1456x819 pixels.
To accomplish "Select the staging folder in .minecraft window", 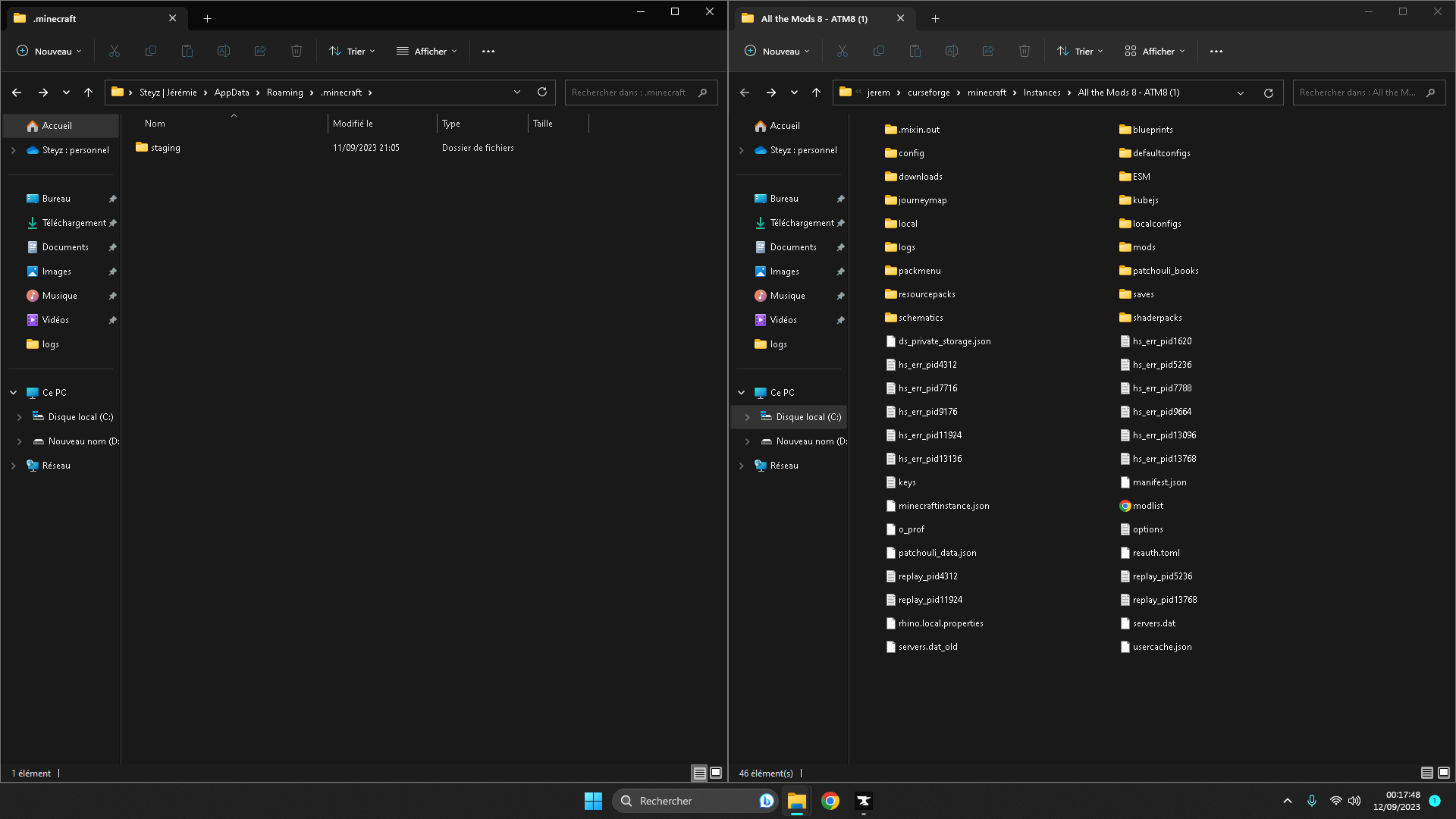I will click(158, 148).
